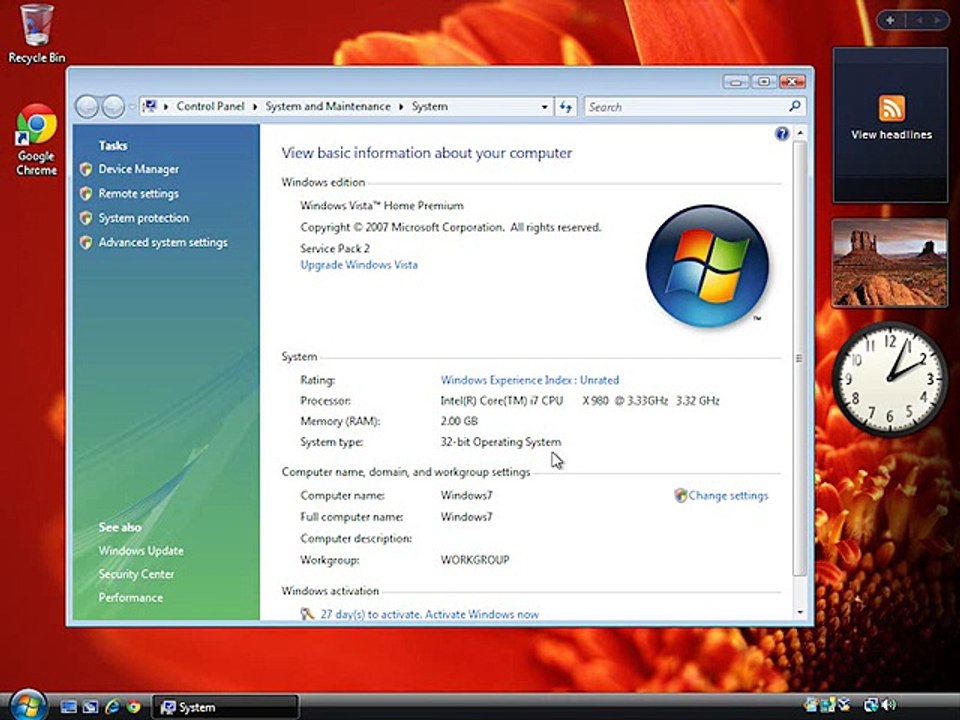The width and height of the screenshot is (960, 720).
Task: Click in the Search input field
Action: click(x=686, y=107)
